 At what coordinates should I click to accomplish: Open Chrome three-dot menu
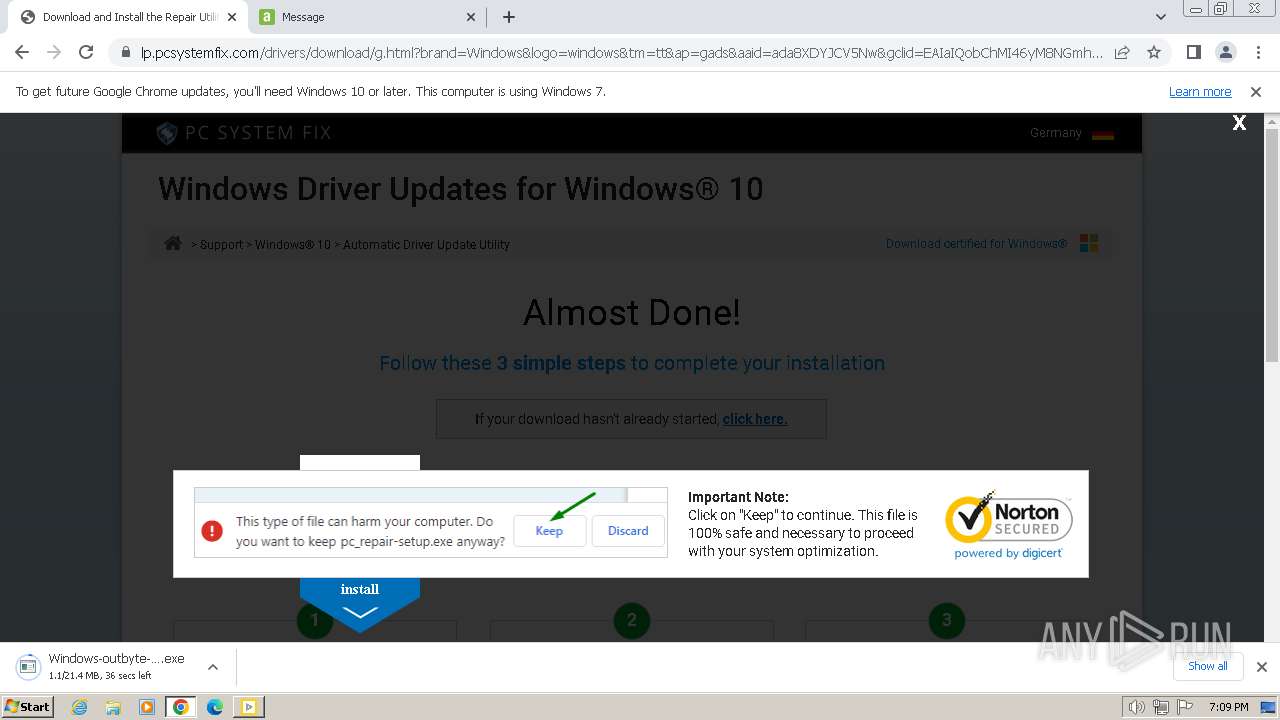coord(1258,53)
